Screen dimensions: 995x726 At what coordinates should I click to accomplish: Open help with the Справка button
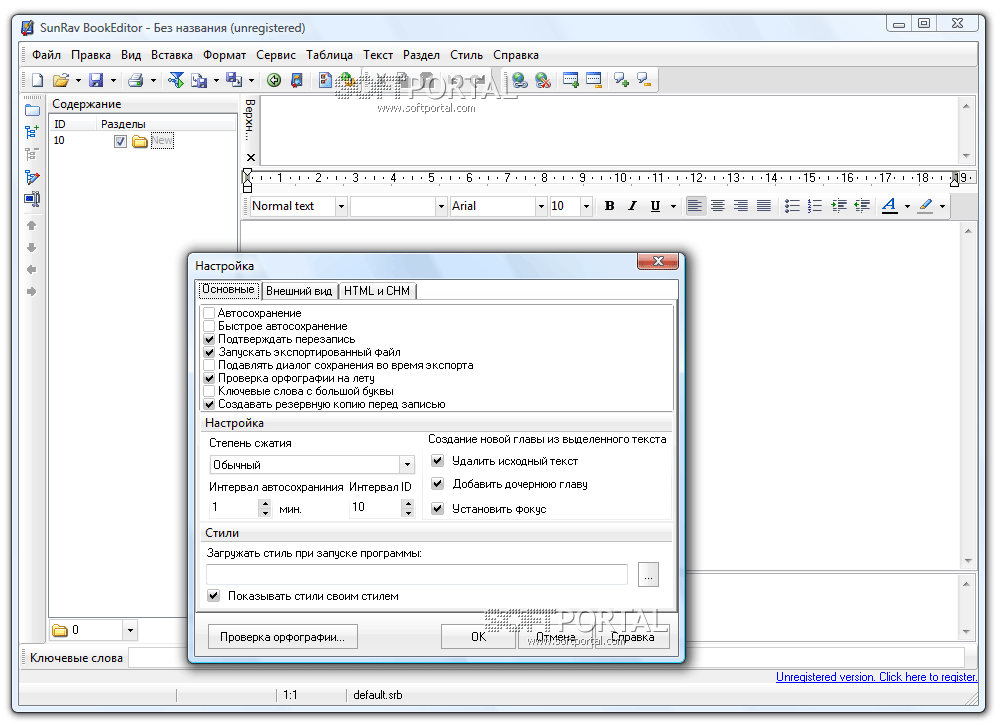pos(632,637)
